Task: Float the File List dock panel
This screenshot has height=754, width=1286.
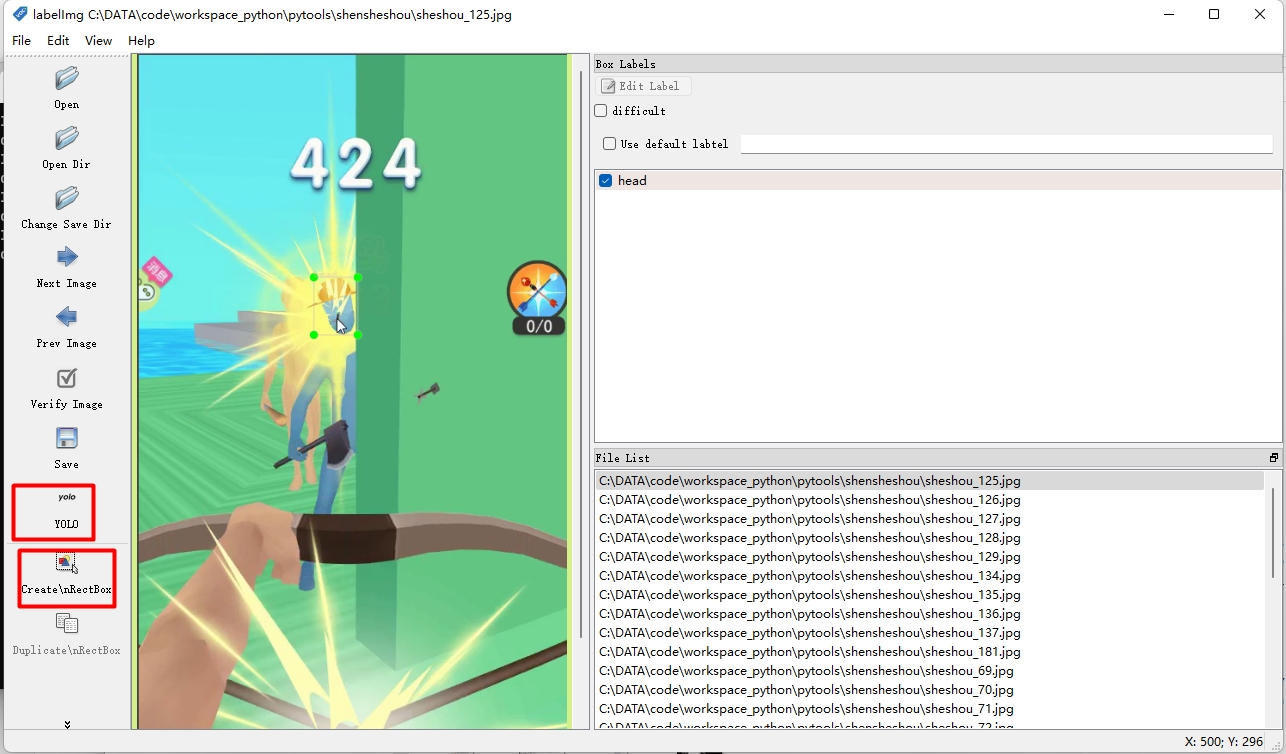Action: click(x=1274, y=458)
